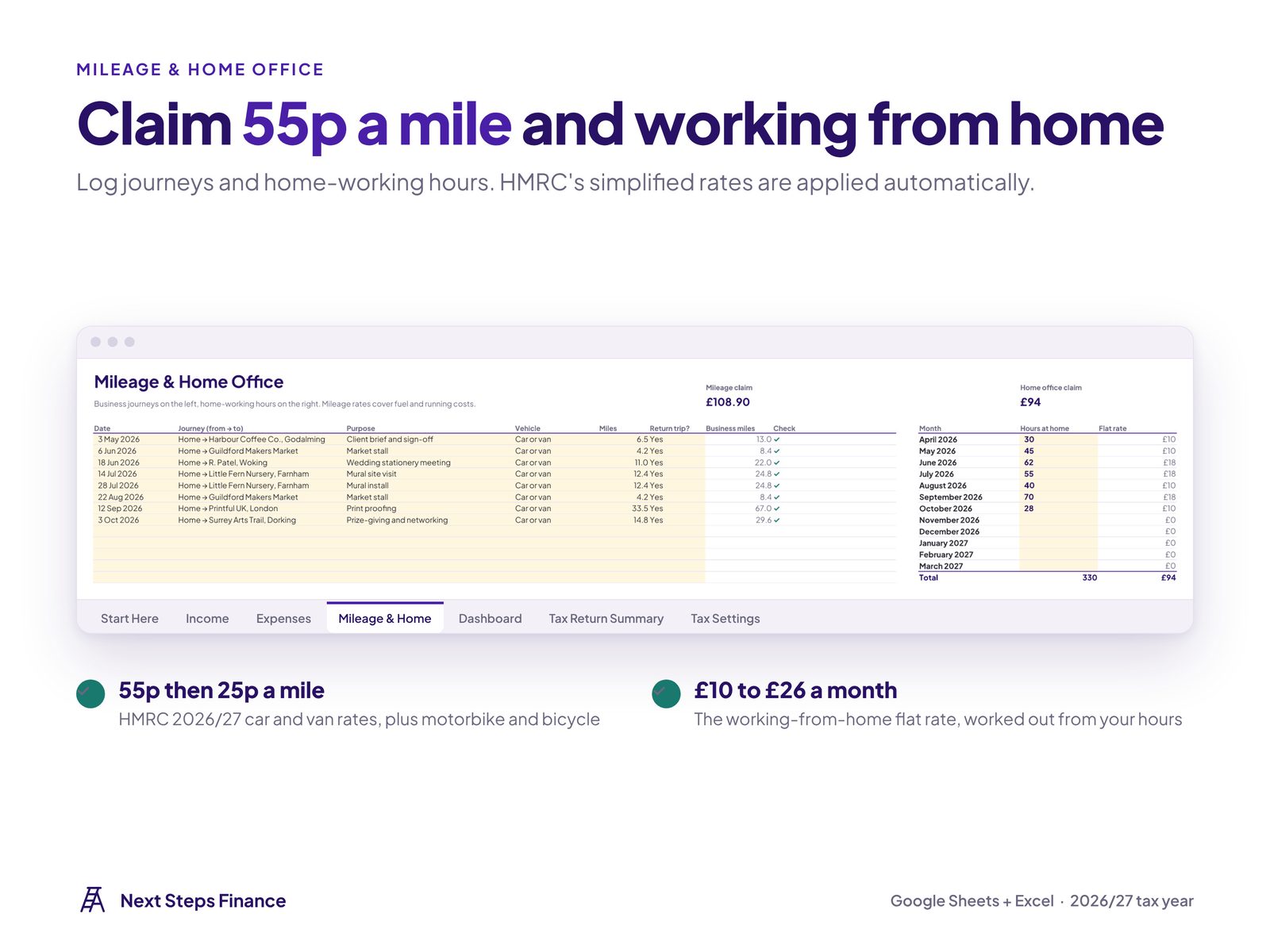This screenshot has height=952, width=1270.
Task: Click the empty November 2026 hours cell
Action: pyautogui.click(x=1058, y=520)
